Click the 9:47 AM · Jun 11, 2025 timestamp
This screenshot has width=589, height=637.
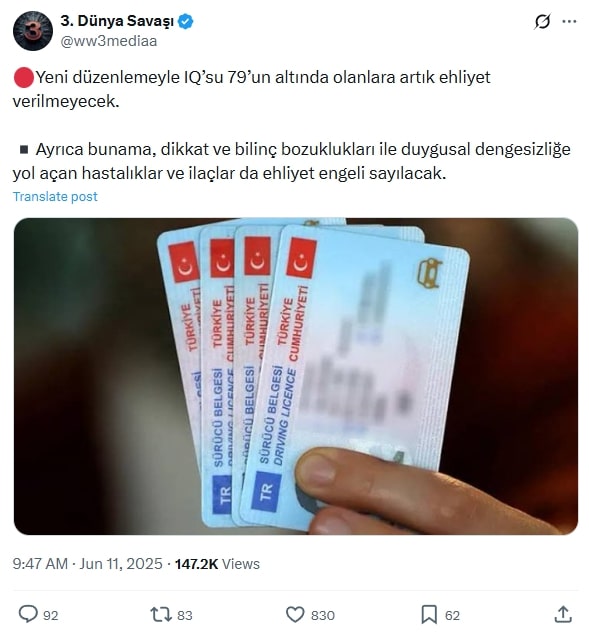tap(87, 564)
